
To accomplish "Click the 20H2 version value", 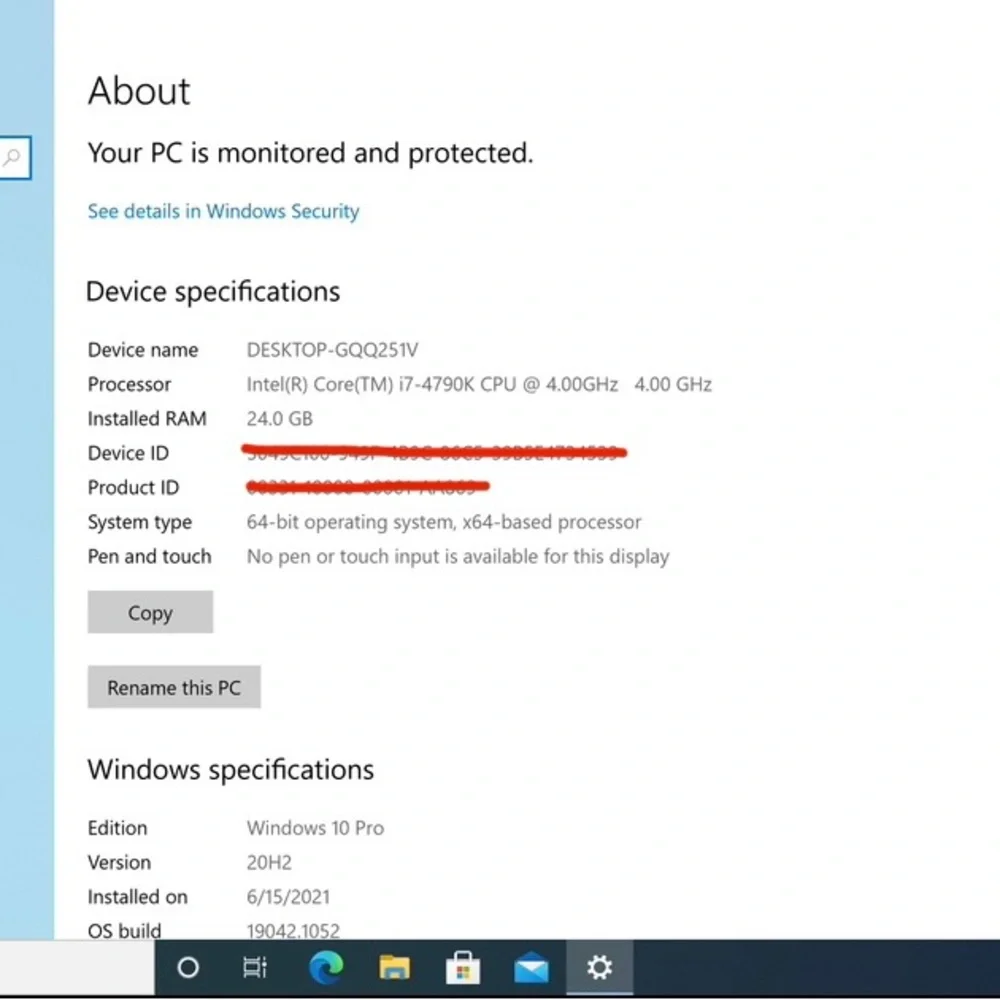I will 268,862.
